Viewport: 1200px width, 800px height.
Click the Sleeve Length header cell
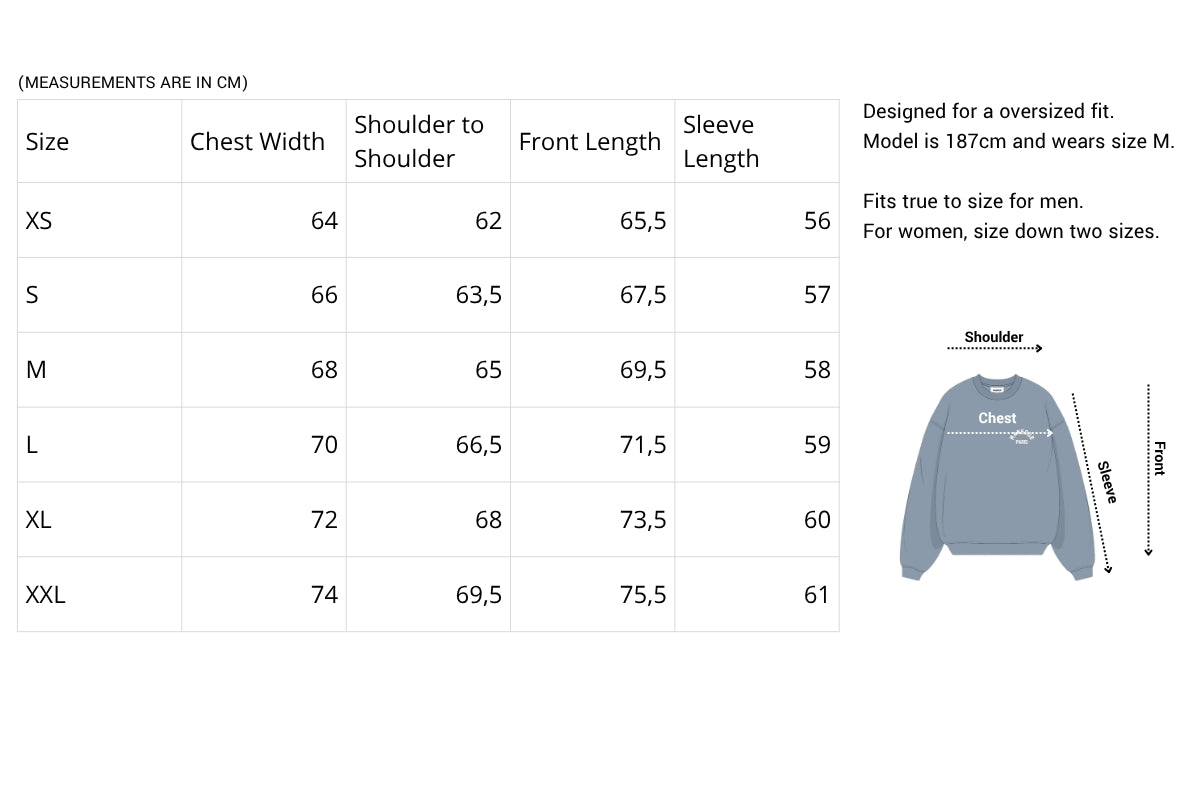coord(720,142)
